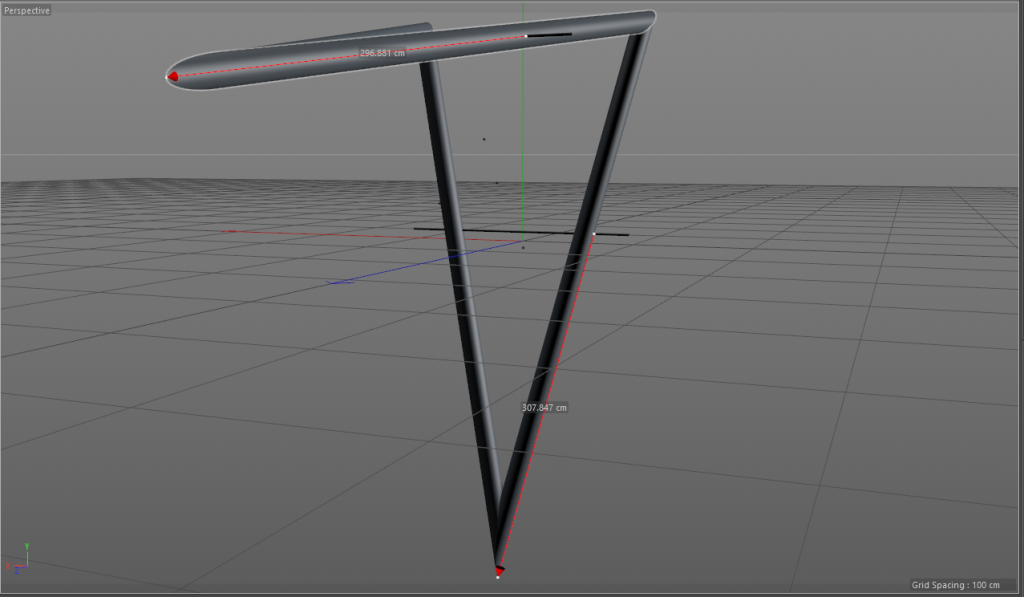Select the 307.847 cm measurement label
The width and height of the screenshot is (1024, 597).
click(545, 407)
